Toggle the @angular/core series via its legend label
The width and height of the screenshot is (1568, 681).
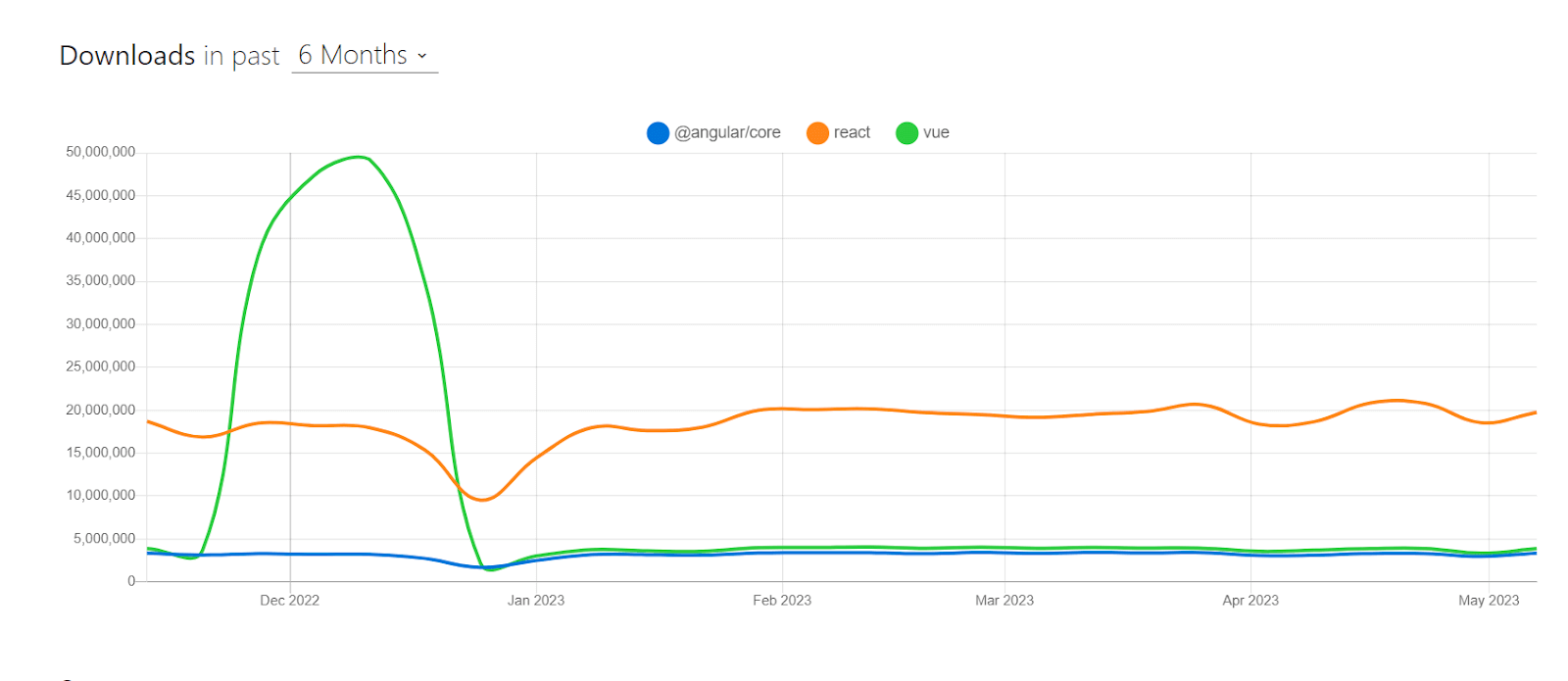pyautogui.click(x=727, y=132)
